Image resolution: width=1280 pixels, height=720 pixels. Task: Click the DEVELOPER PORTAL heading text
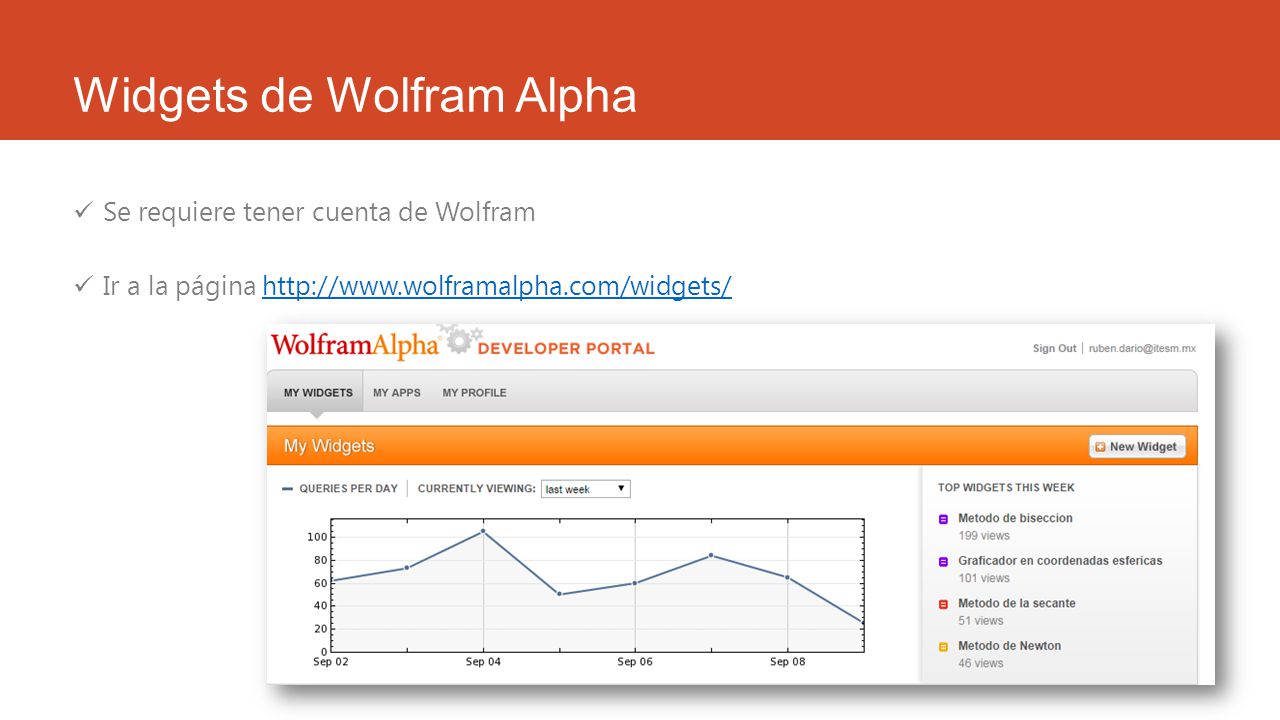coord(566,348)
